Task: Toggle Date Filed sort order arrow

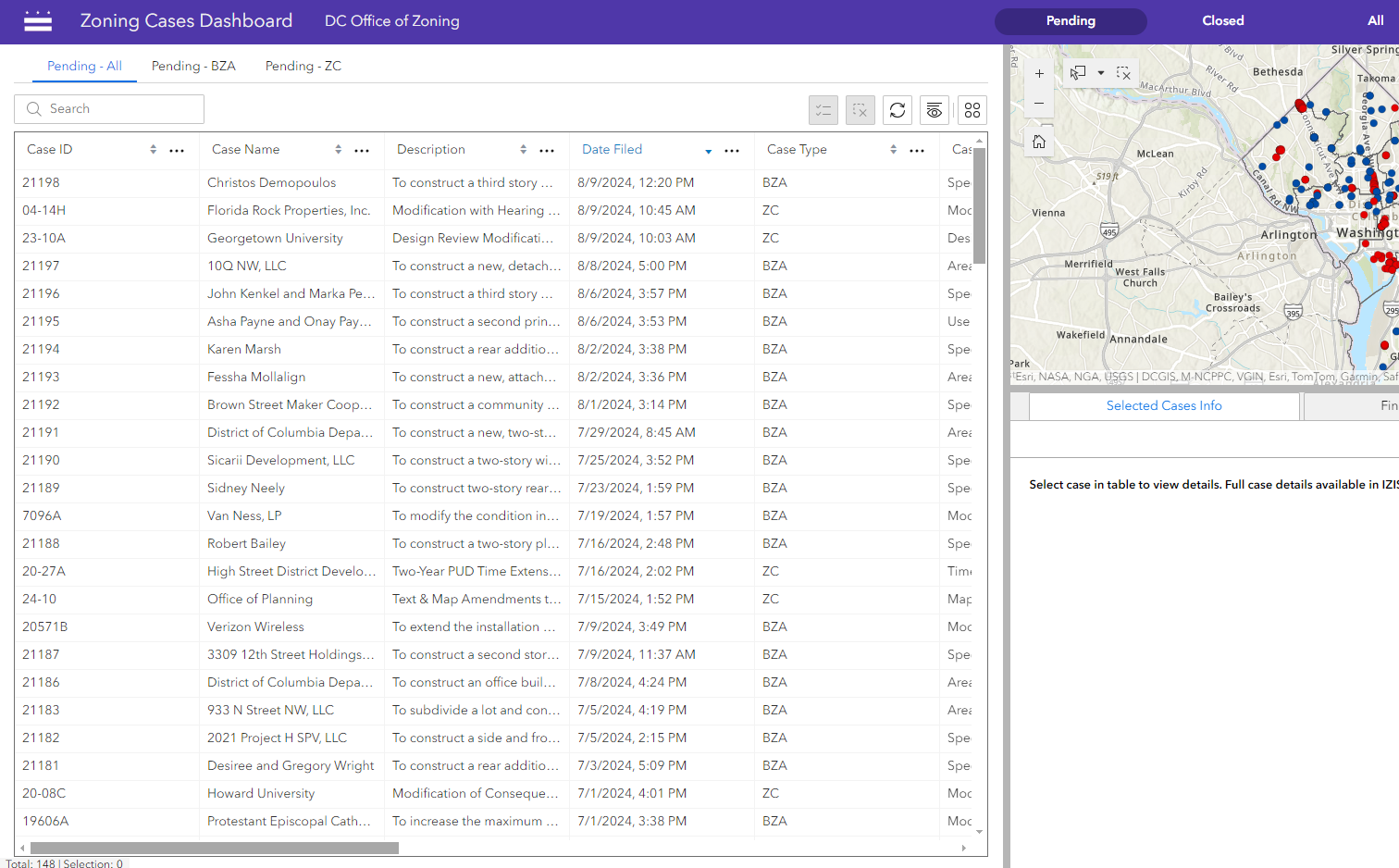Action: point(709,150)
